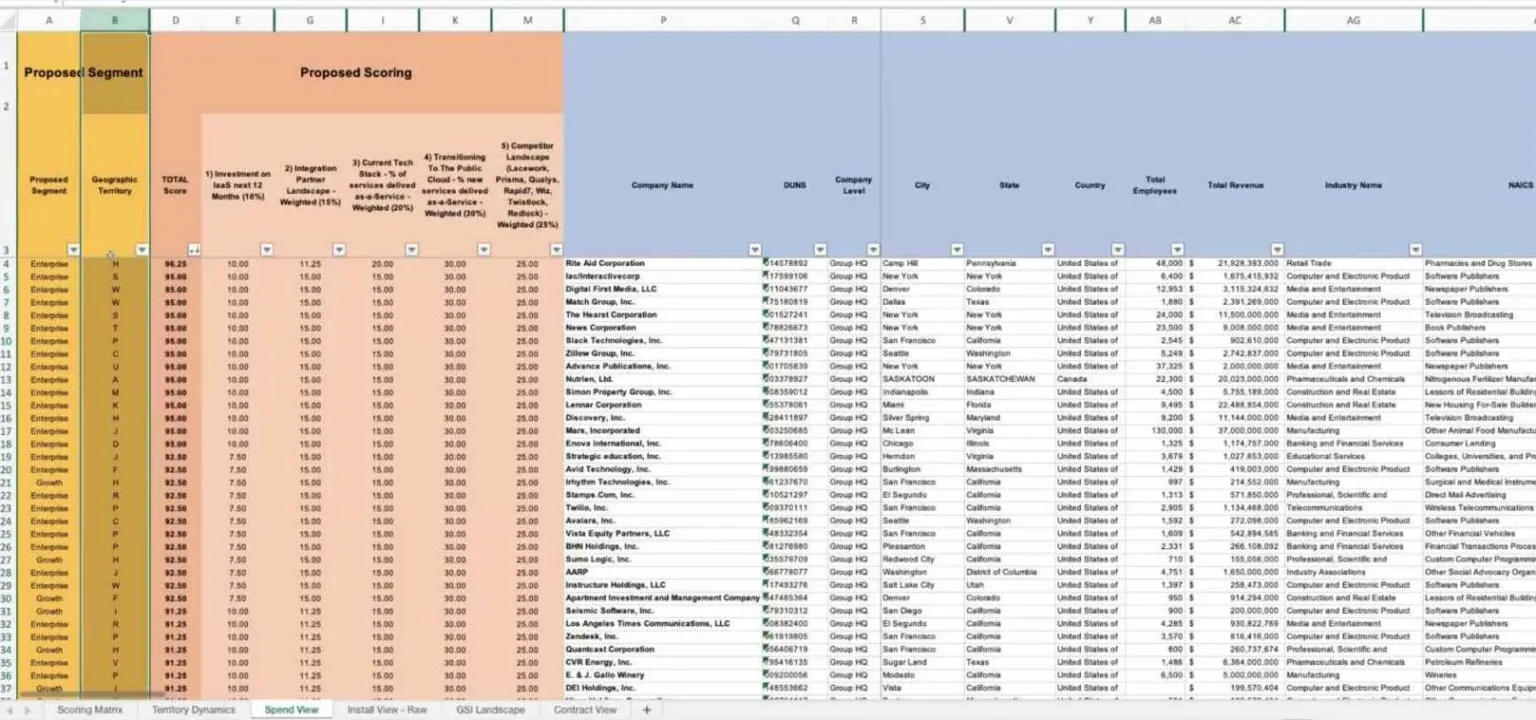This screenshot has width=1536, height=720.
Task: Open the Competitor Landscape filter dropdown
Action: pyautogui.click(x=556, y=249)
